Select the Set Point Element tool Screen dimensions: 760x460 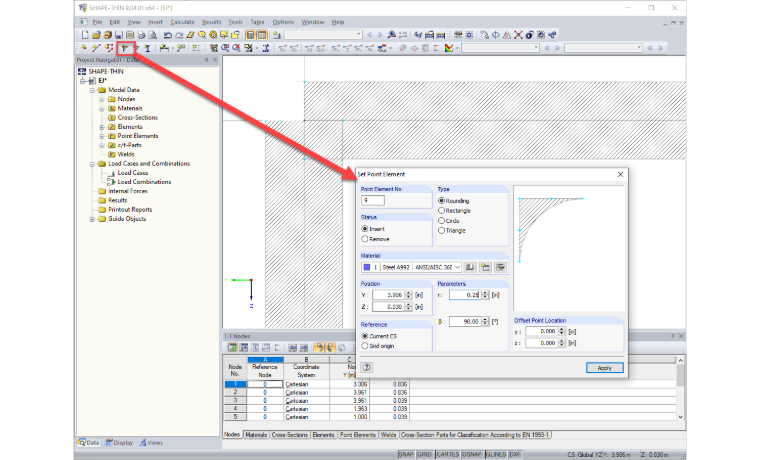tap(125, 48)
